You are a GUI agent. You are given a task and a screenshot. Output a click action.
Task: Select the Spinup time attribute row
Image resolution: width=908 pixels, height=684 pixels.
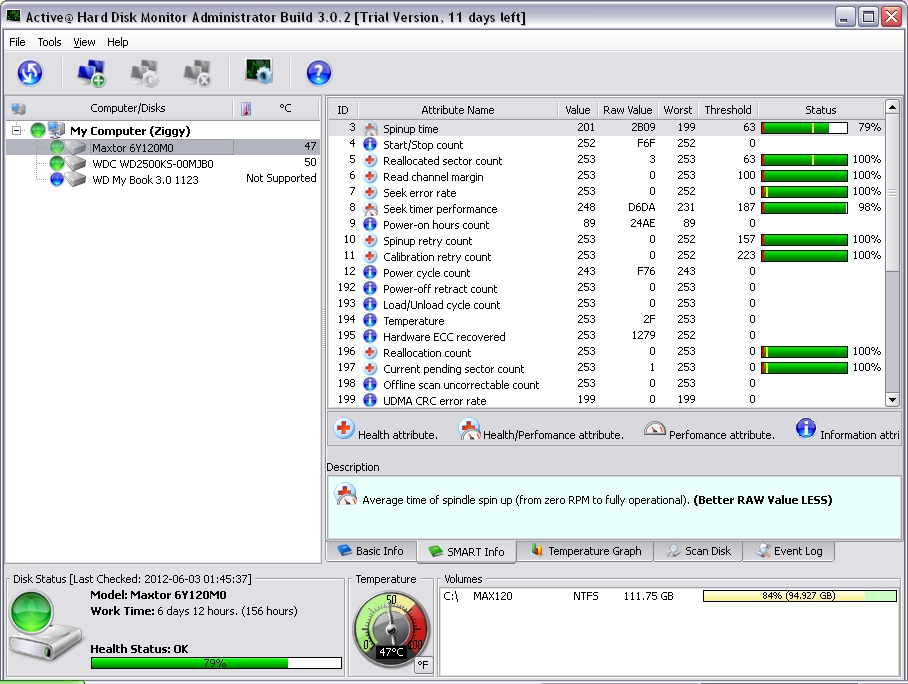coord(606,128)
